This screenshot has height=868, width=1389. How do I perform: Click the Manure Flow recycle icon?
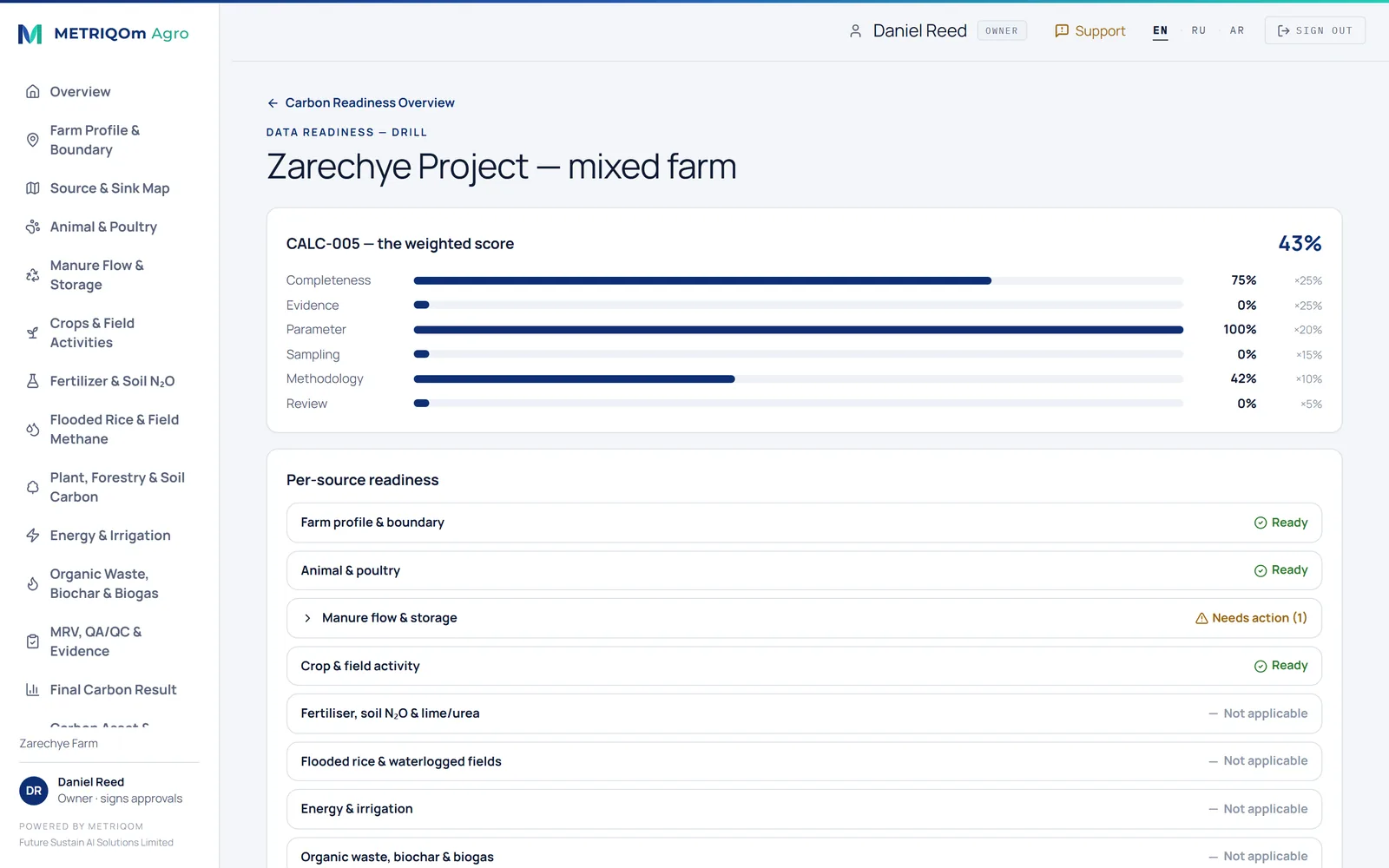click(33, 275)
